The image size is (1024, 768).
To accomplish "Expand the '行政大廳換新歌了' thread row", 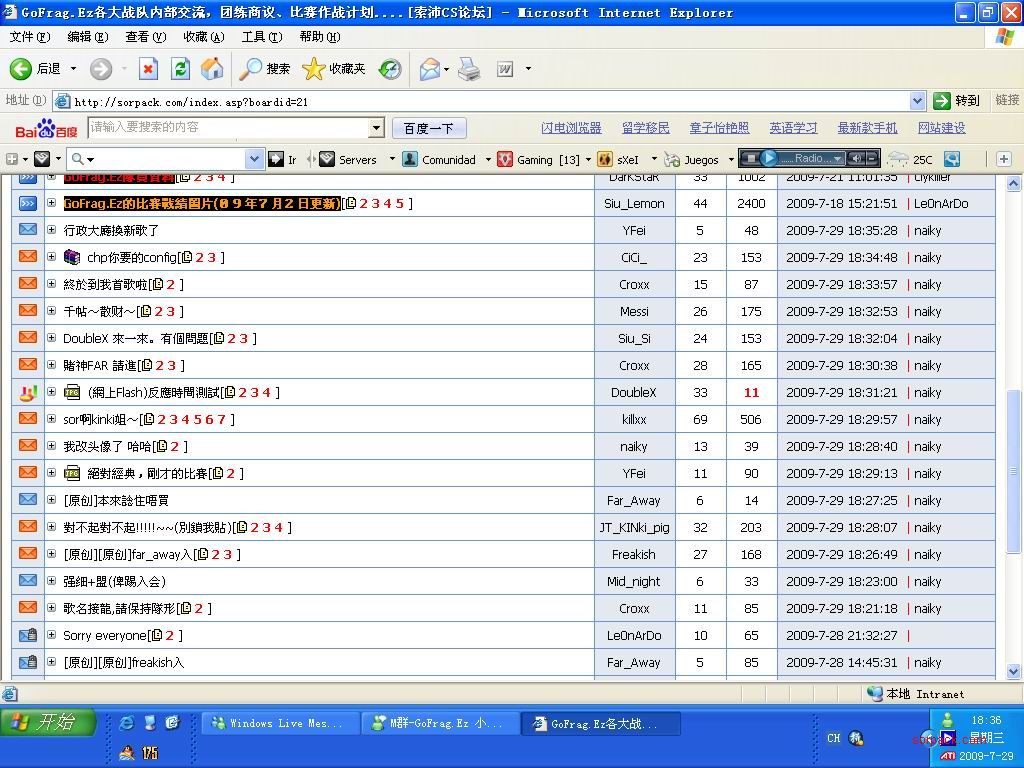I will coord(52,230).
